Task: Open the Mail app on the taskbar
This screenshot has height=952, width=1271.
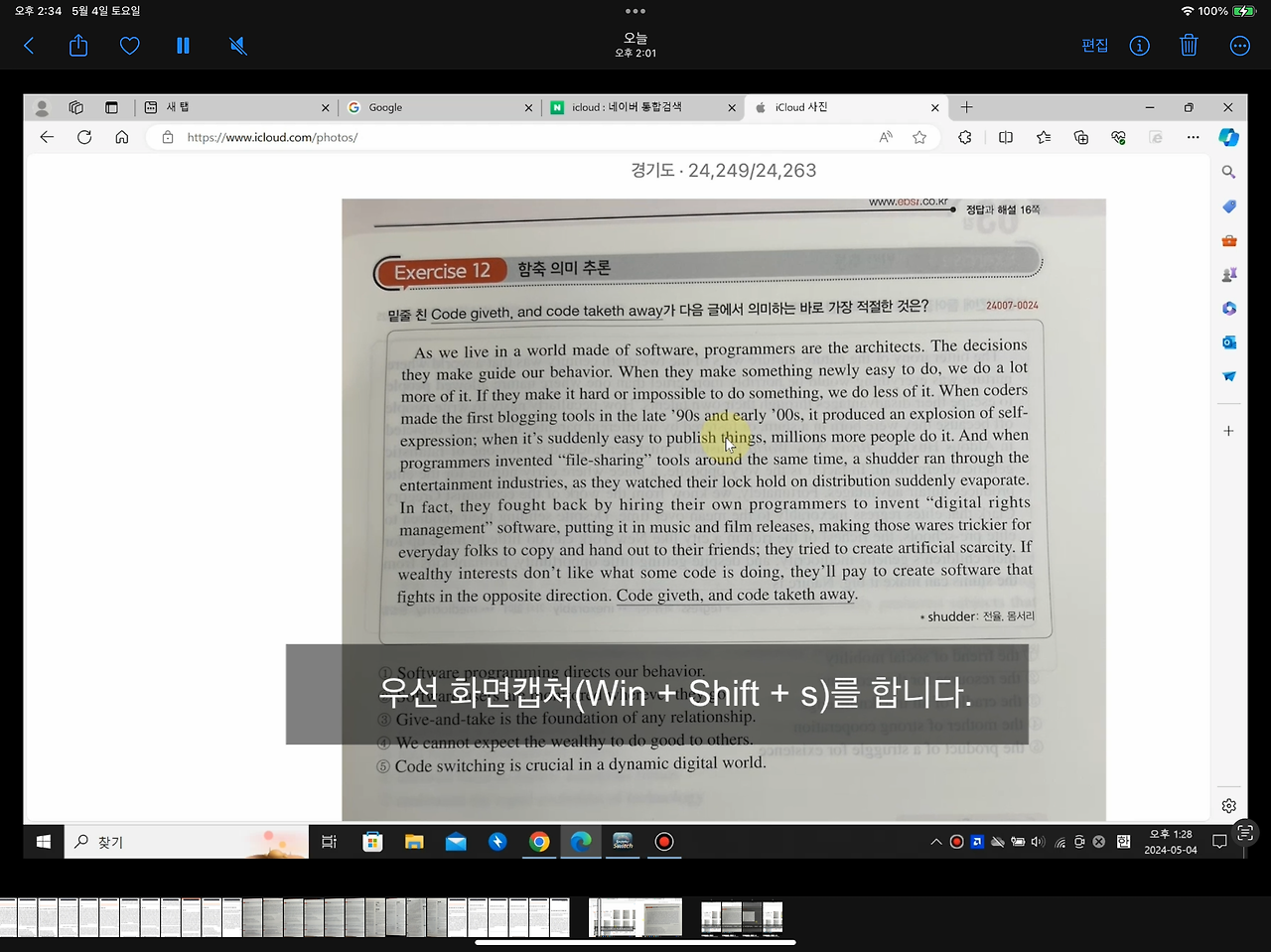Action: [x=456, y=842]
